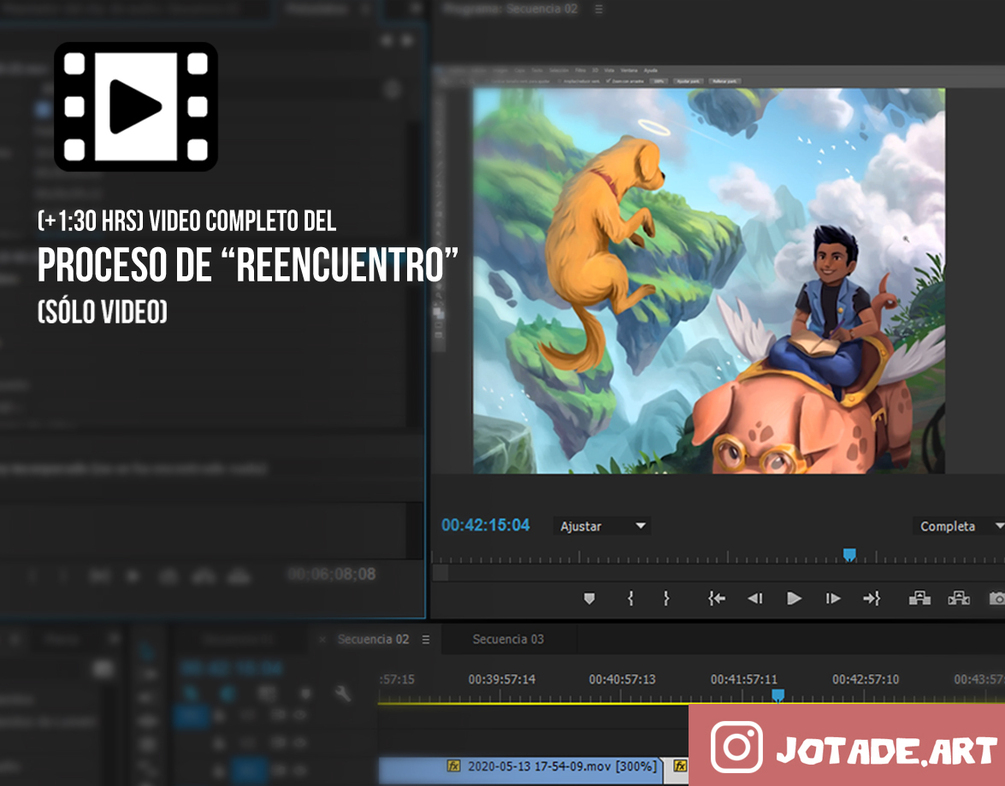
Task: Add a marker in the Program monitor
Action: (589, 598)
